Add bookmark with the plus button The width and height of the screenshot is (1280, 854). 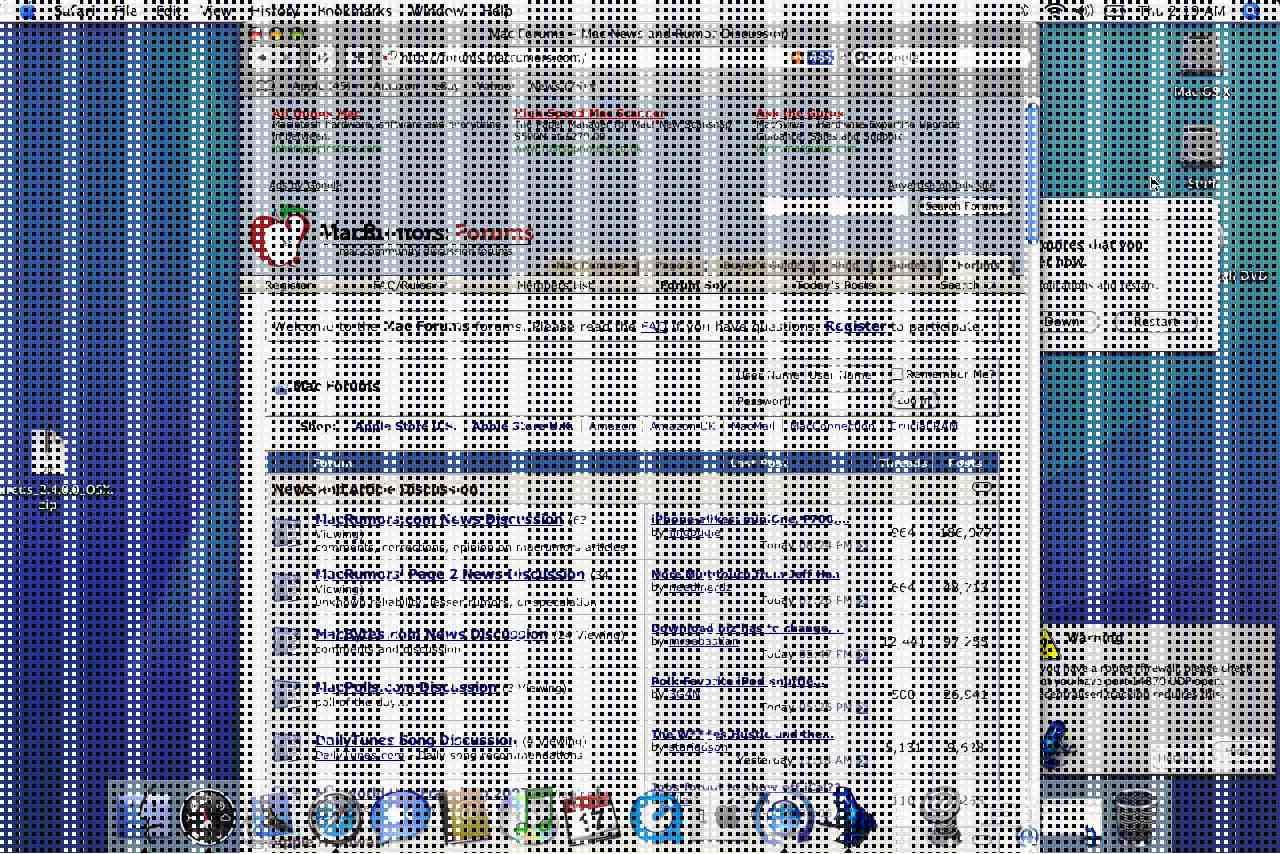coord(356,58)
